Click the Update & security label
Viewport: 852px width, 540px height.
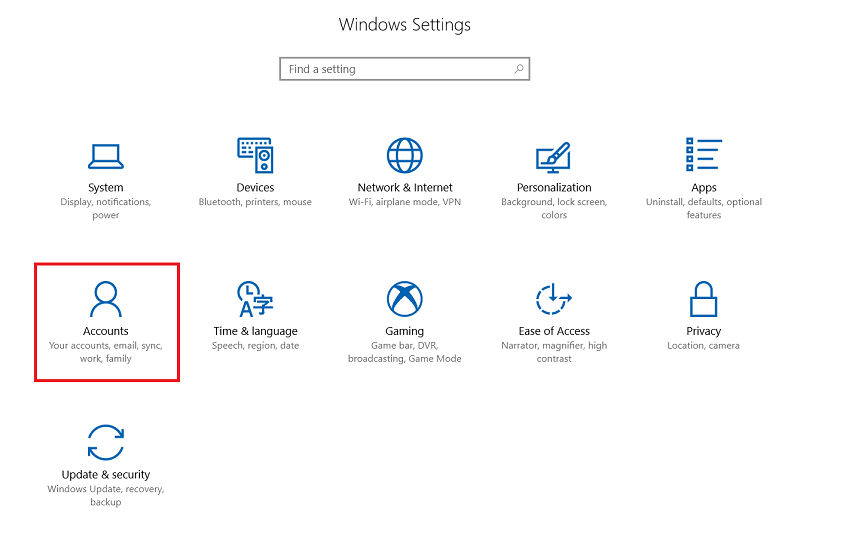coord(106,475)
